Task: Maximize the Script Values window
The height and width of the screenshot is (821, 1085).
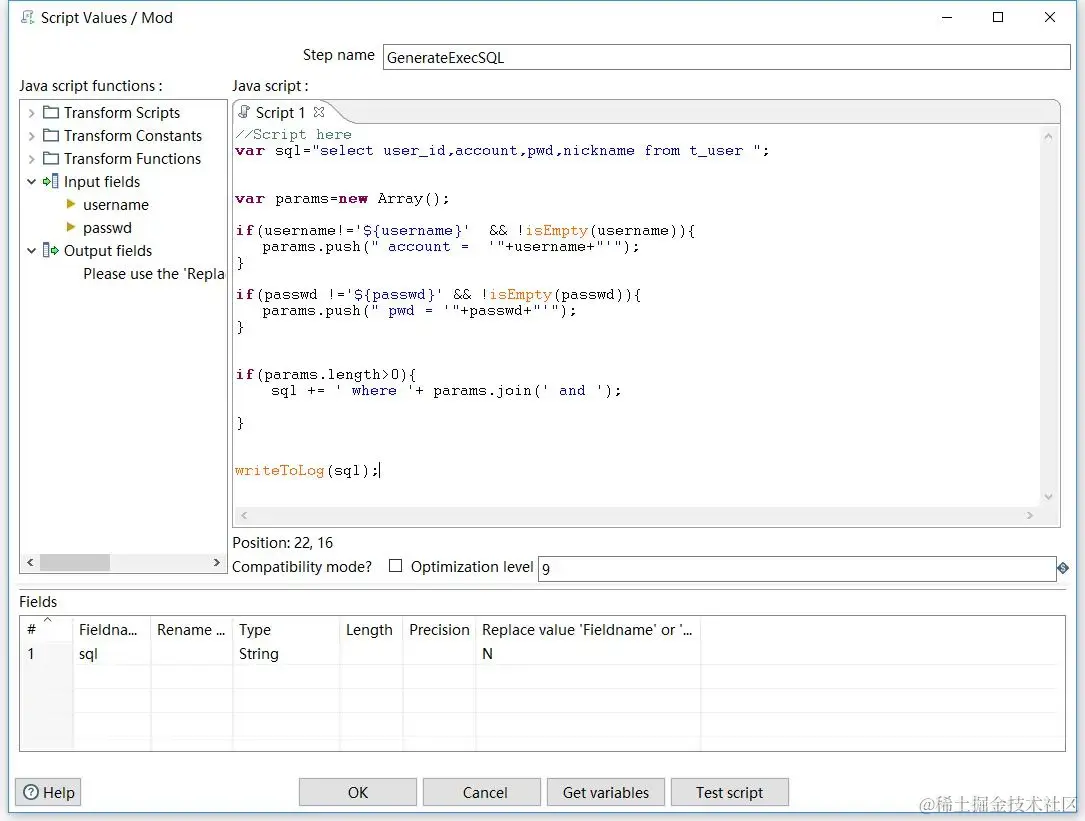Action: 998,17
